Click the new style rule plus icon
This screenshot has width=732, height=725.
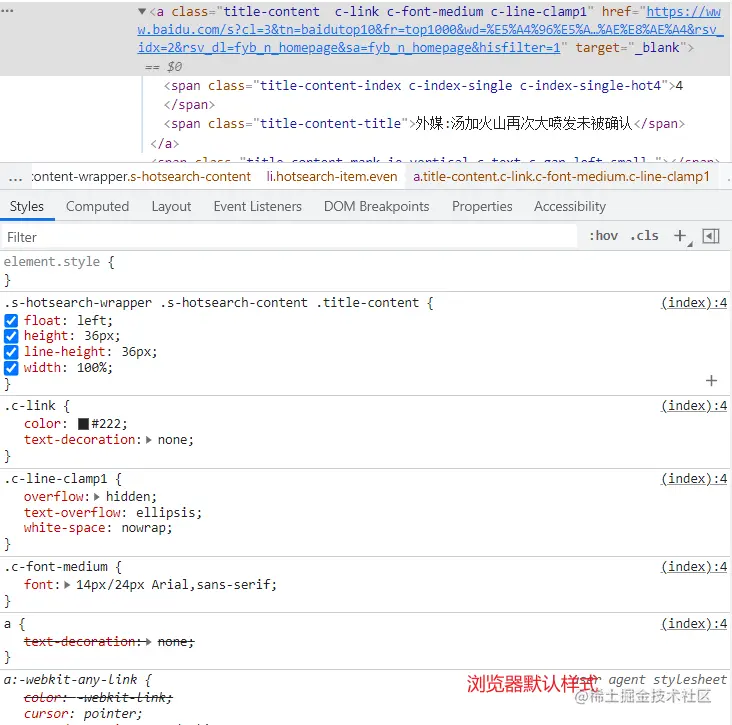(x=680, y=236)
